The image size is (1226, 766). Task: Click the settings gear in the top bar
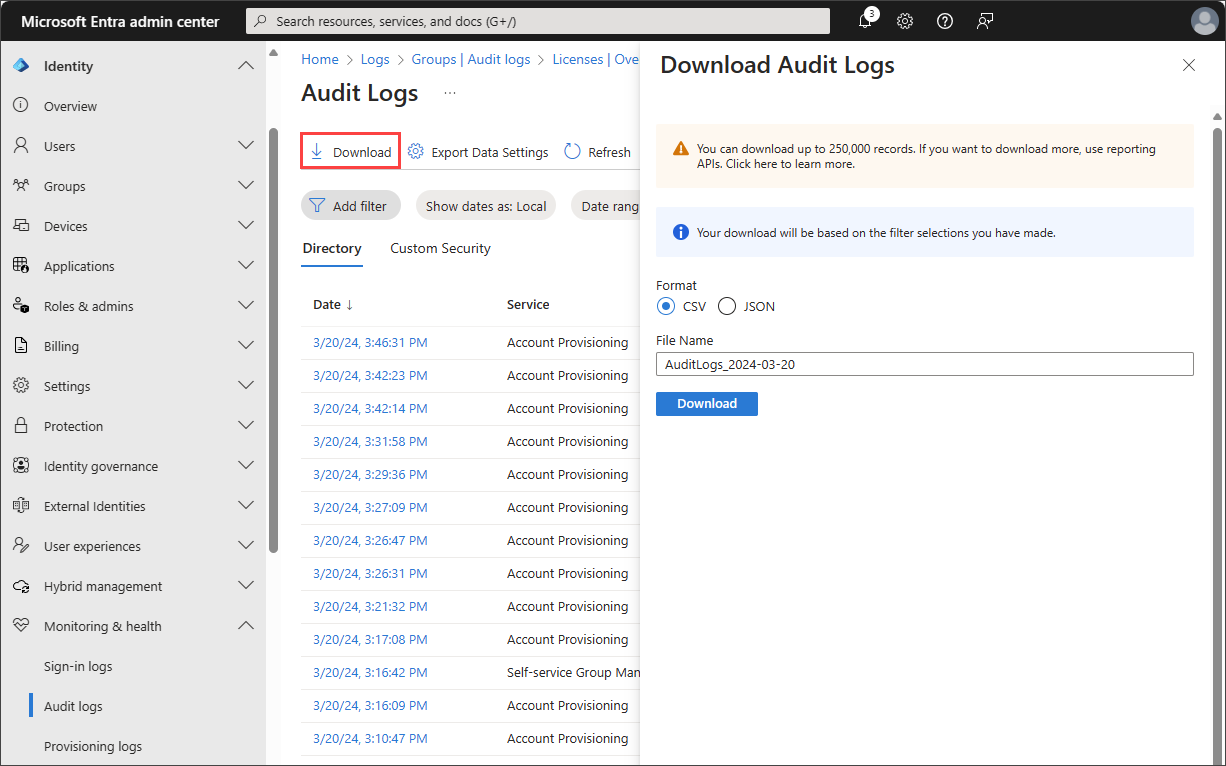coord(905,20)
